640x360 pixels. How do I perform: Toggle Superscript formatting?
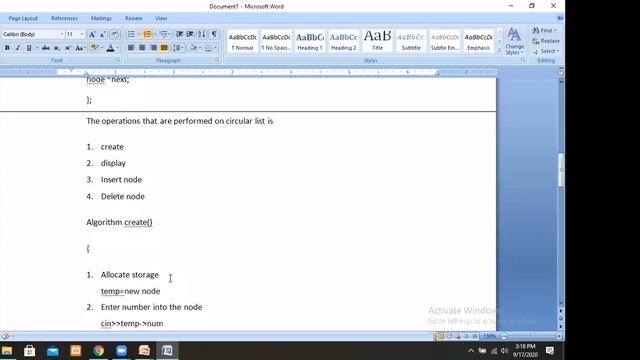(x=68, y=48)
